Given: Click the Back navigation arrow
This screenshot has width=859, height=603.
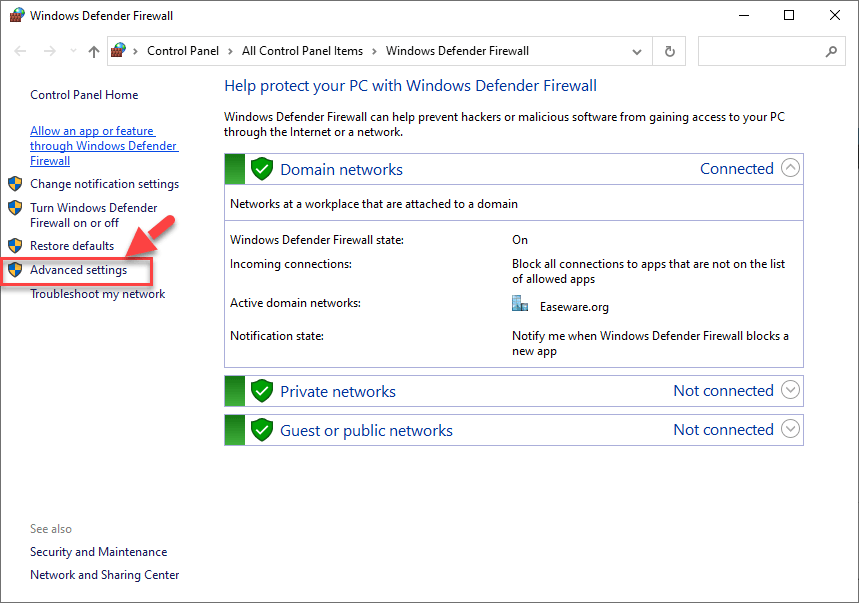Looking at the screenshot, I should pos(20,51).
